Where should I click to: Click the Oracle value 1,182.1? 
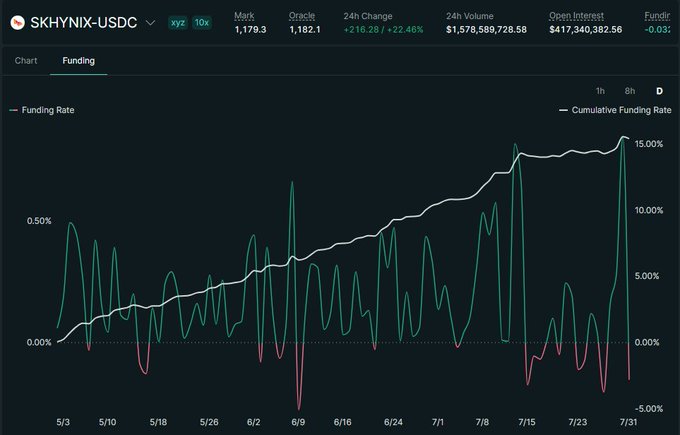[305, 29]
